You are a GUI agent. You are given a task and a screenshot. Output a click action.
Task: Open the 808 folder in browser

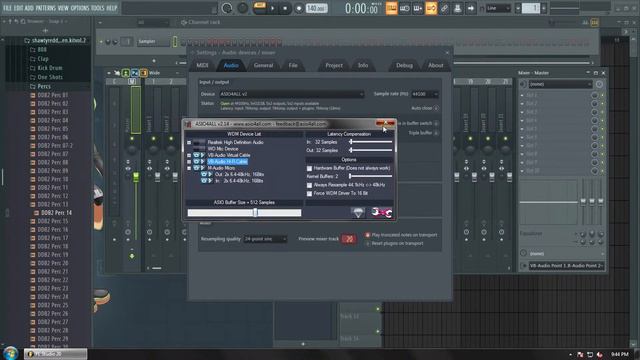coord(42,50)
